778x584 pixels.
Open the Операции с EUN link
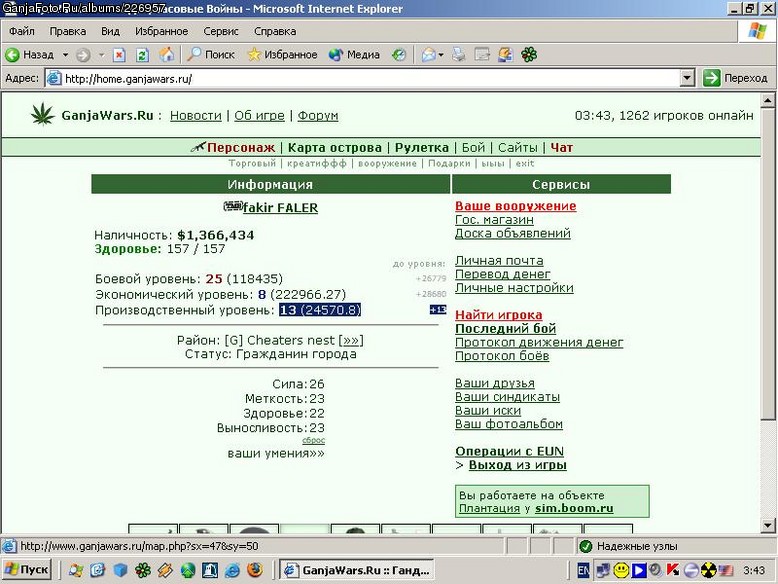[x=509, y=451]
